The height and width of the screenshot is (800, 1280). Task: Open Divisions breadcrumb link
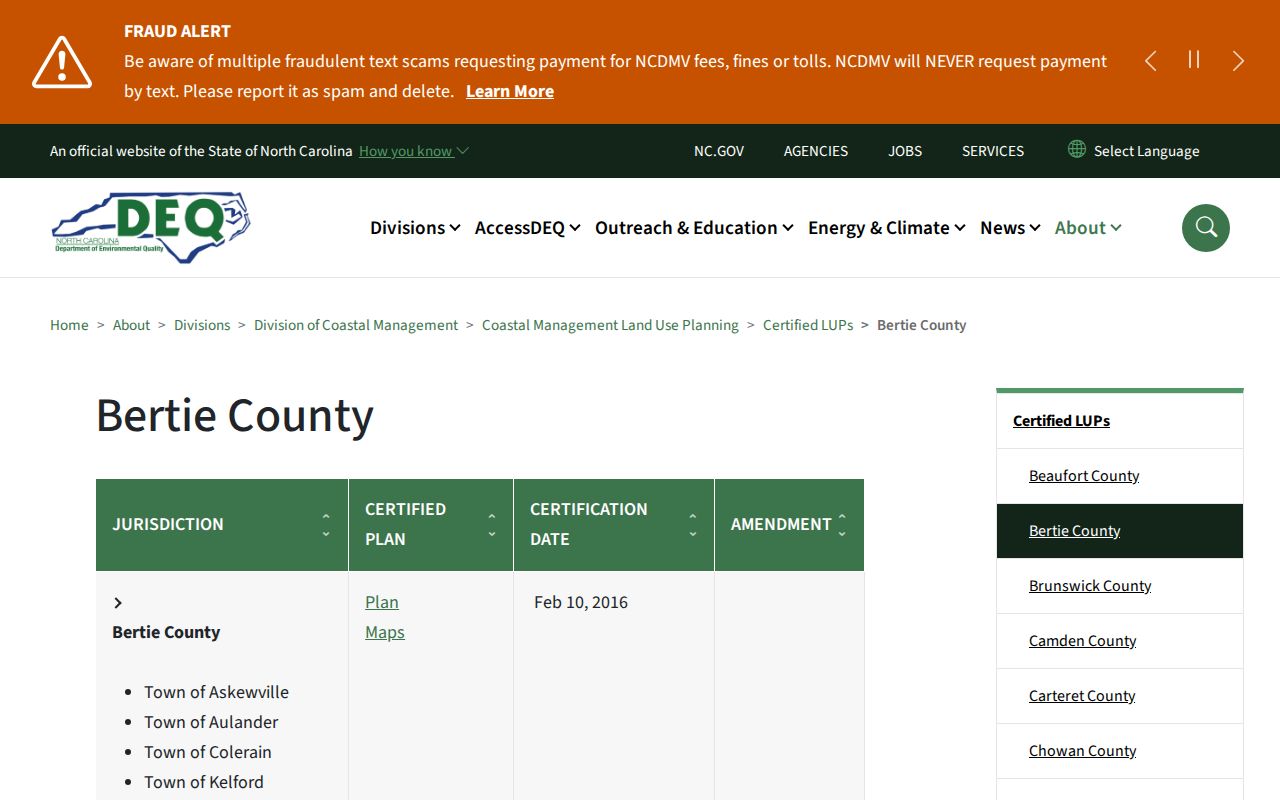click(202, 325)
